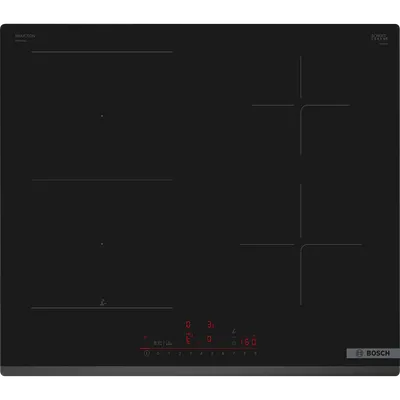400x400 pixels.
Task: Select the front-left zone red display
Action: [188, 340]
